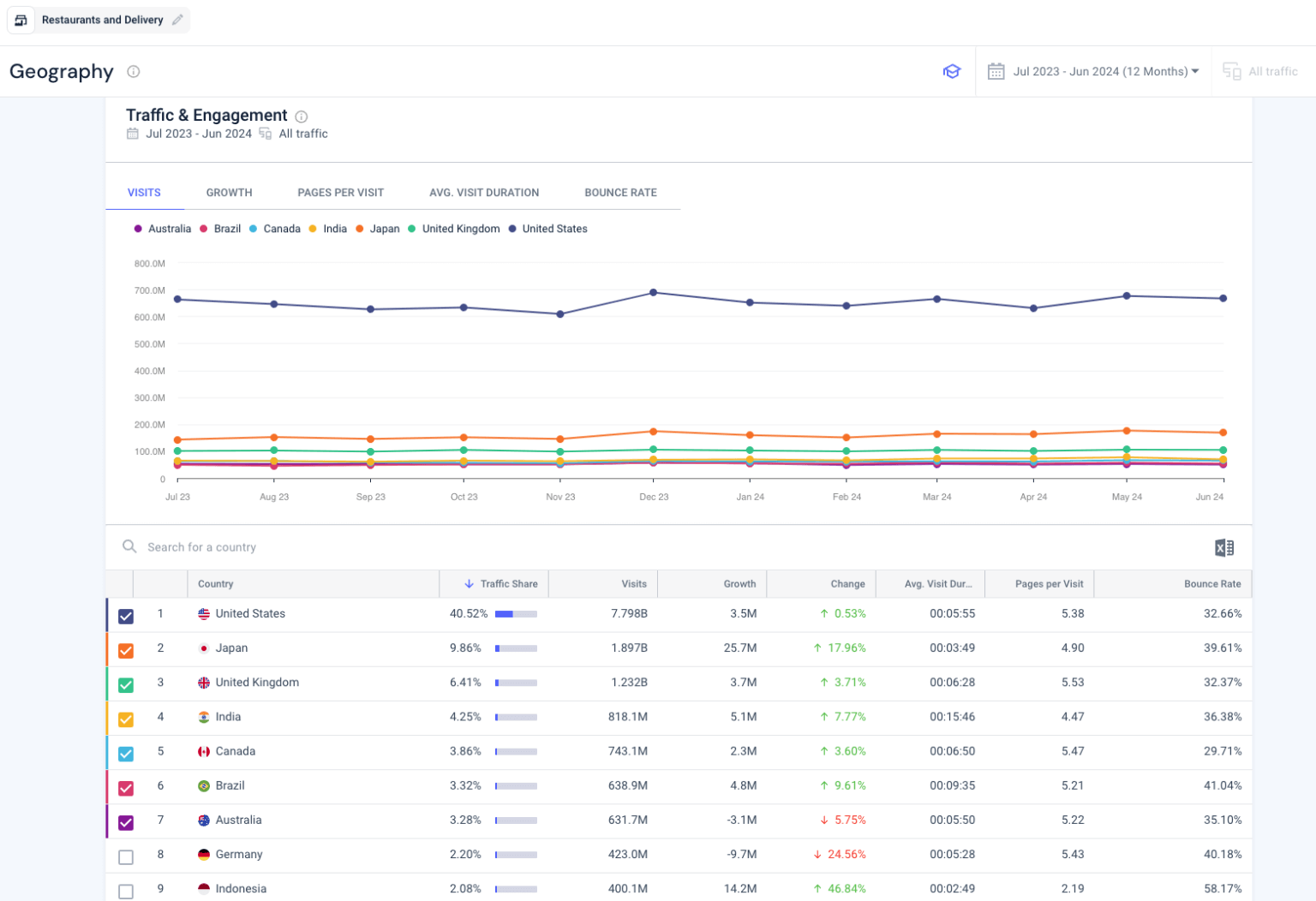Export the country table to Excel

tap(1223, 547)
